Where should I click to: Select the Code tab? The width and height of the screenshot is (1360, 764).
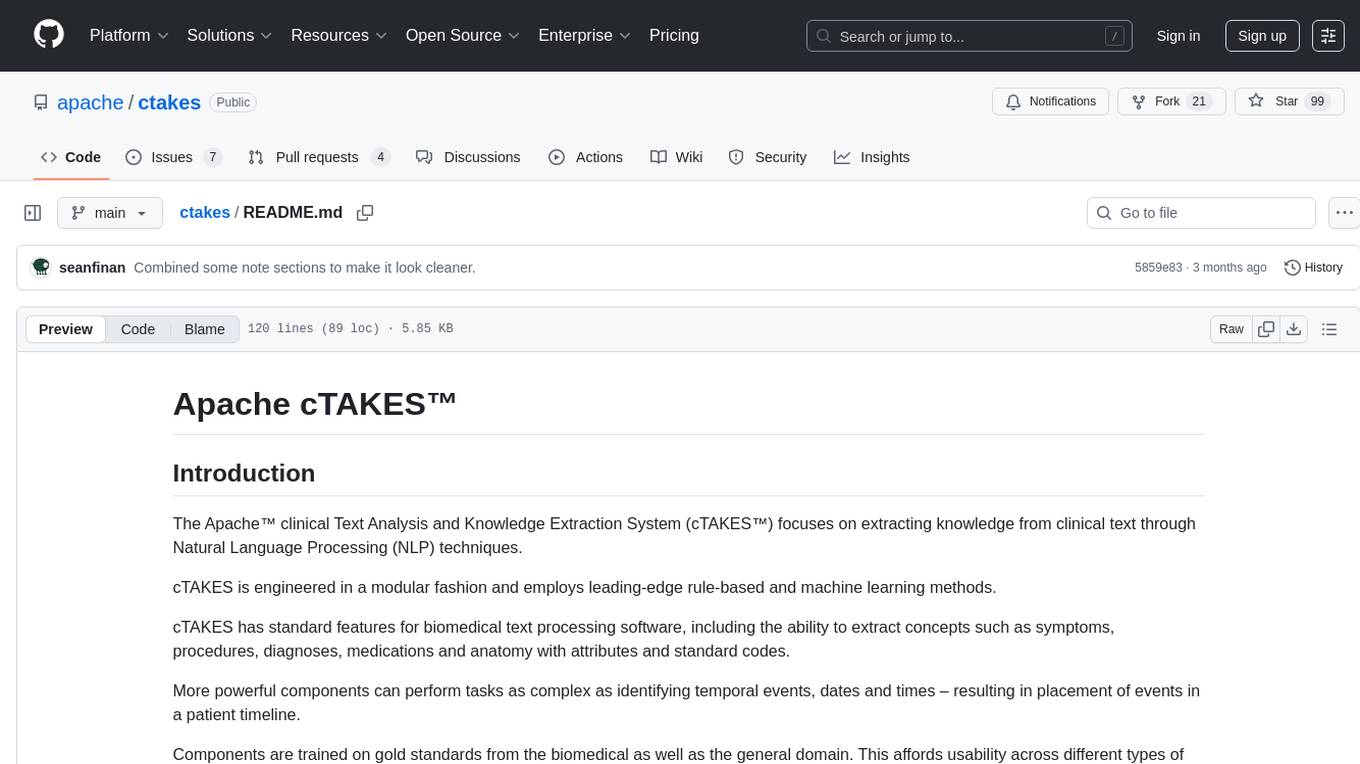(71, 157)
